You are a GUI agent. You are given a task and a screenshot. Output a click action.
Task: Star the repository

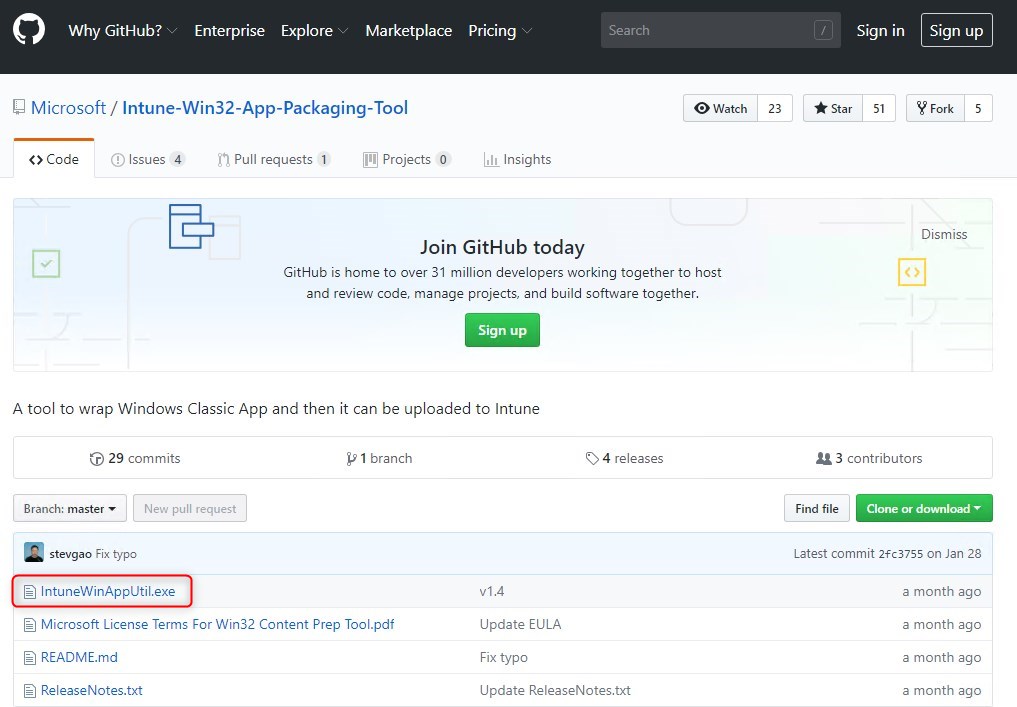(833, 108)
